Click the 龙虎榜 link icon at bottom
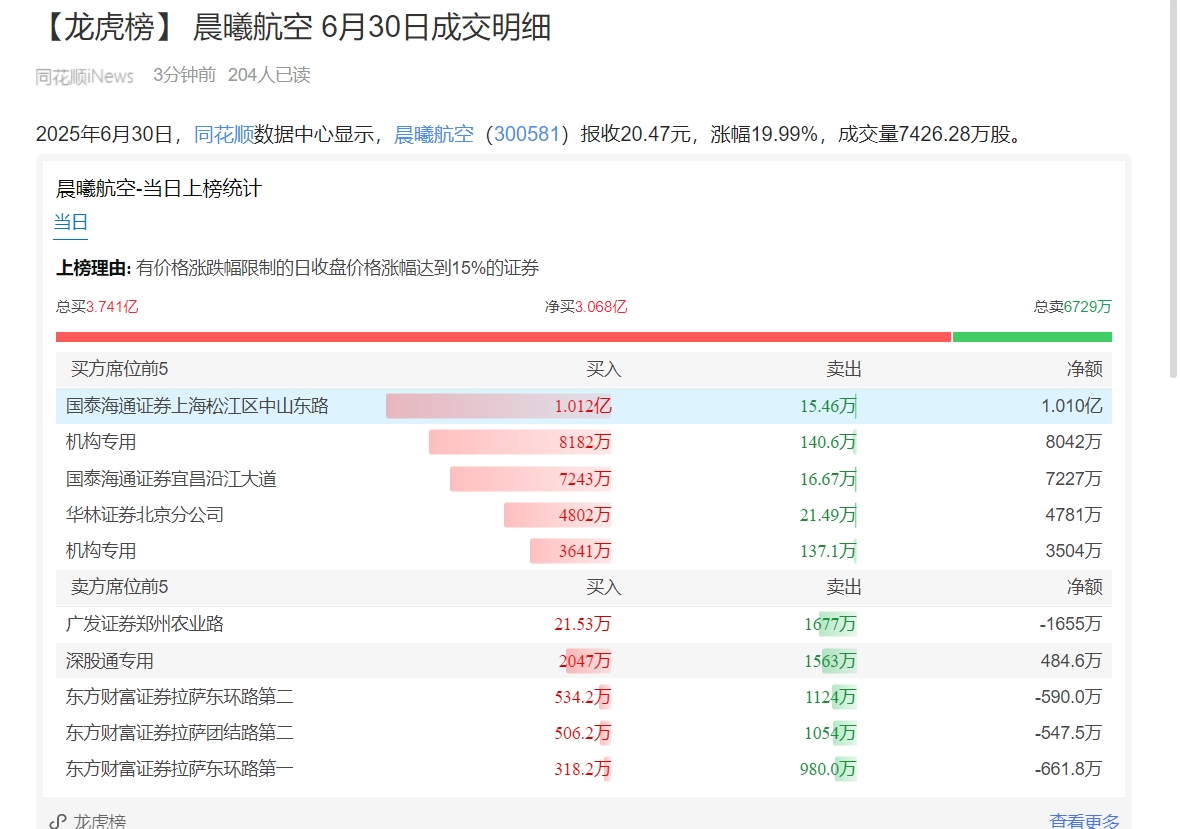1180x829 pixels. pyautogui.click(x=57, y=821)
